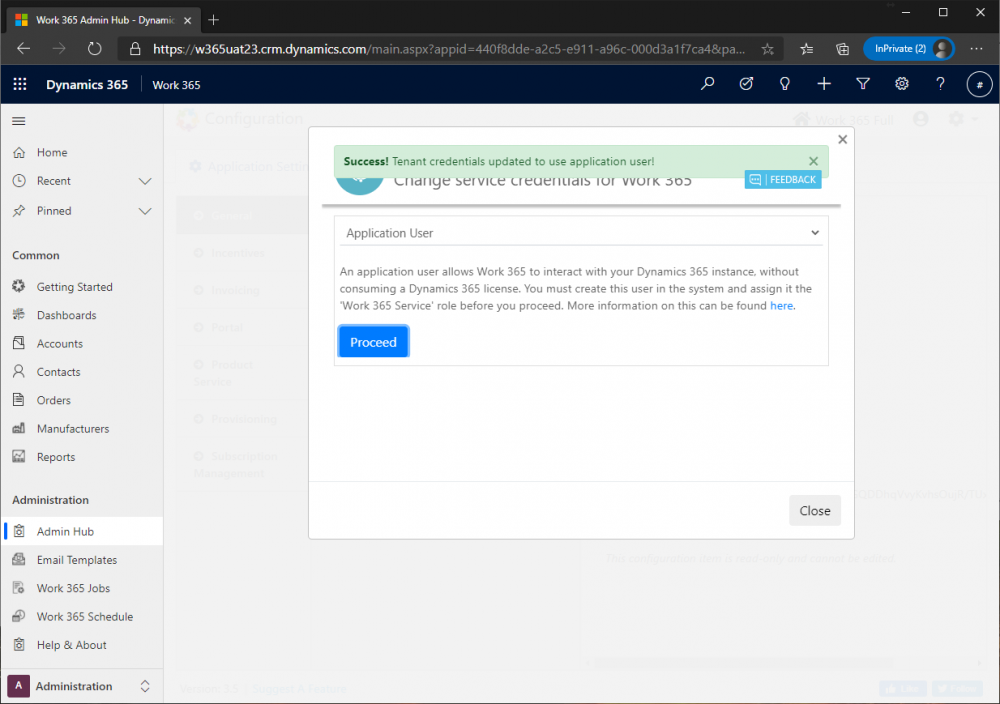Select Admin Hub in sidebar
Viewport: 1000px width, 704px height.
click(82, 531)
